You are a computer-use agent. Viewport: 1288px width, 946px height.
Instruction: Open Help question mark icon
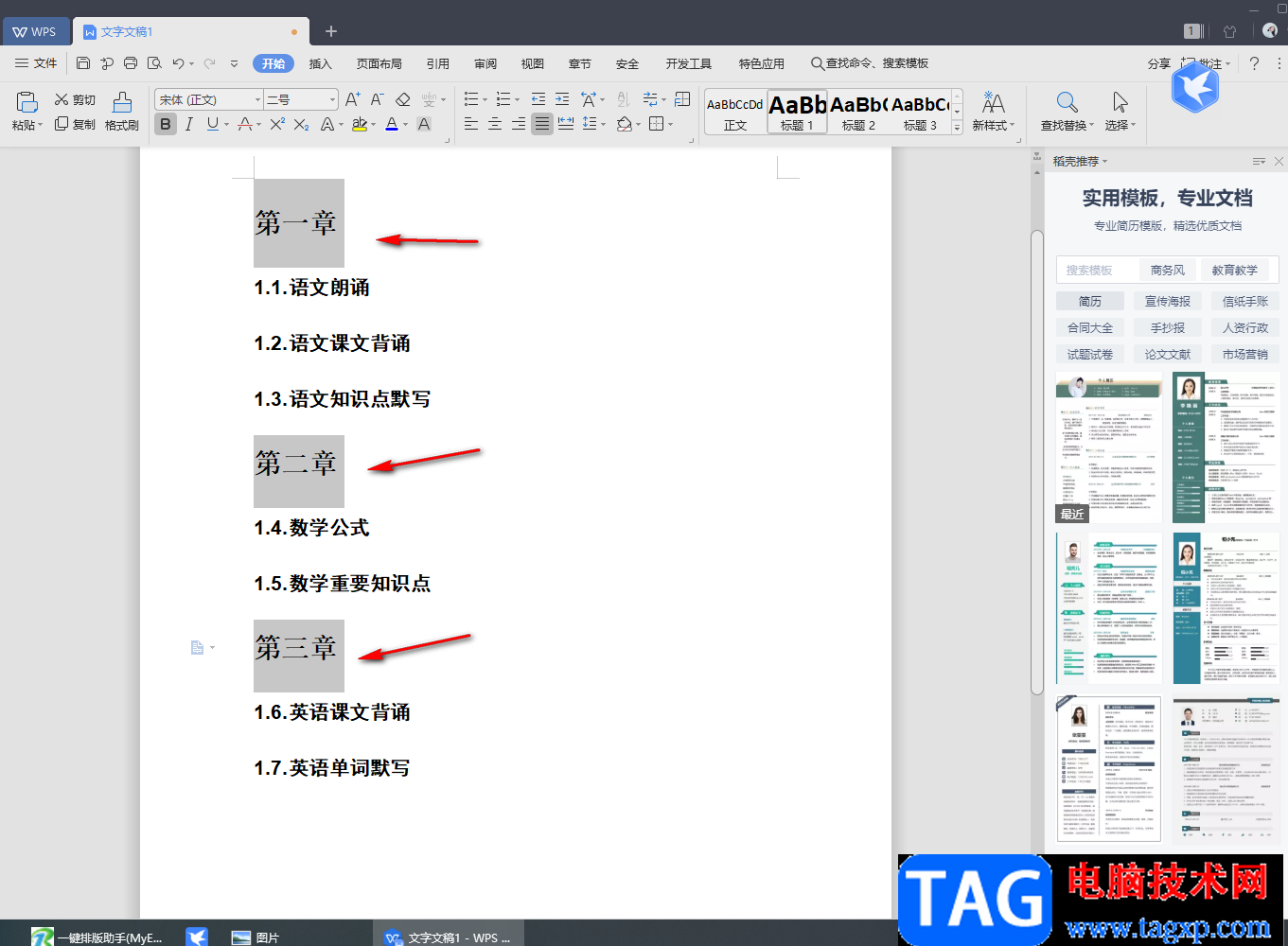(1254, 63)
